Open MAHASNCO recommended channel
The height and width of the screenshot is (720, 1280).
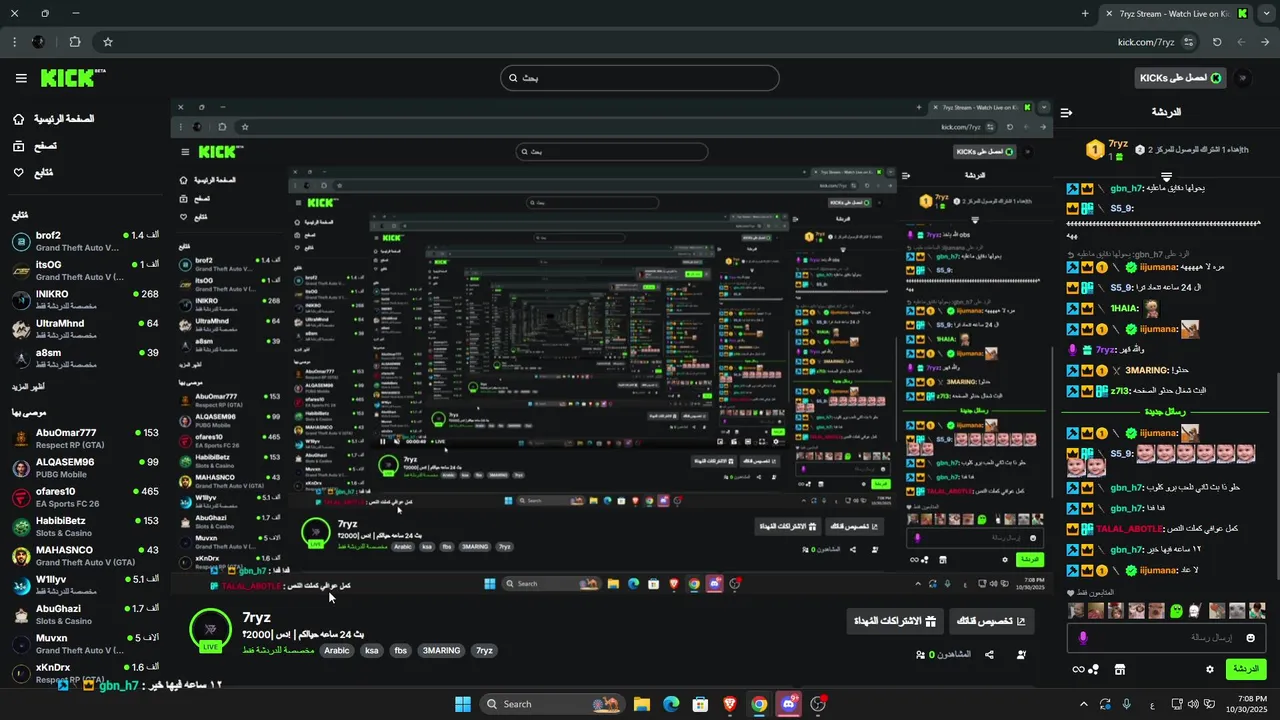pyautogui.click(x=85, y=555)
